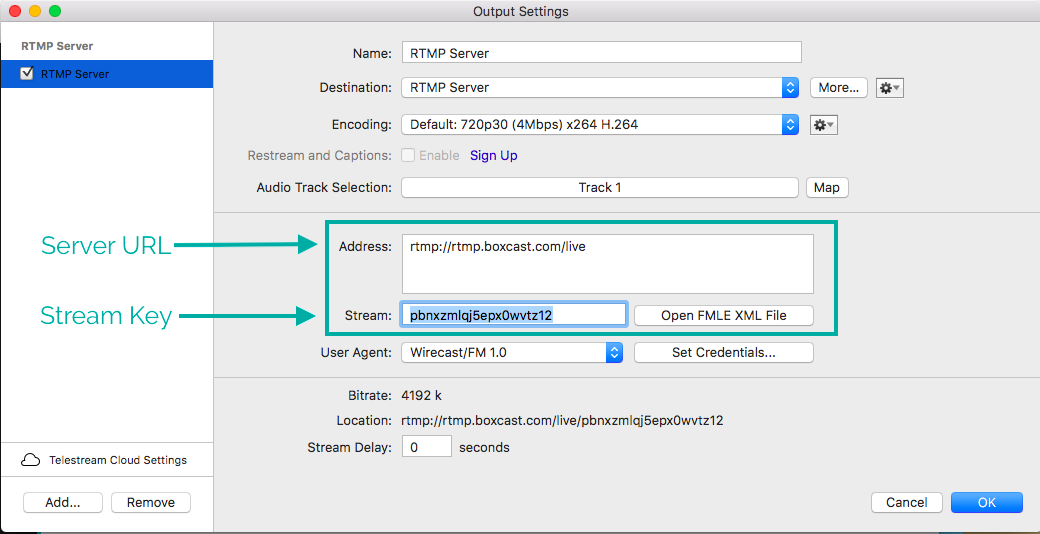
Task: Click the gear icon beside Encoding dropdown
Action: [x=823, y=125]
